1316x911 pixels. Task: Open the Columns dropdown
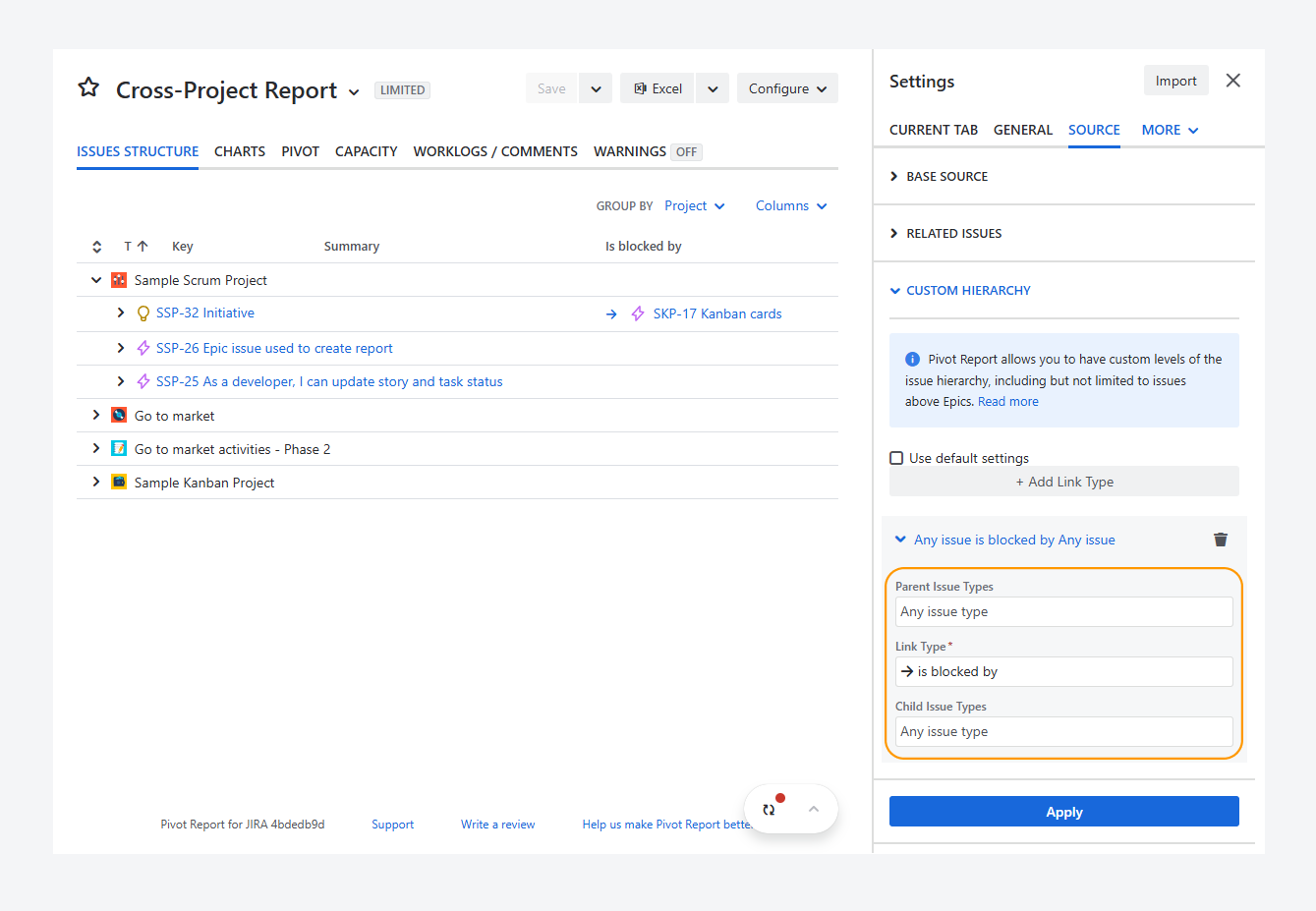[x=791, y=205]
